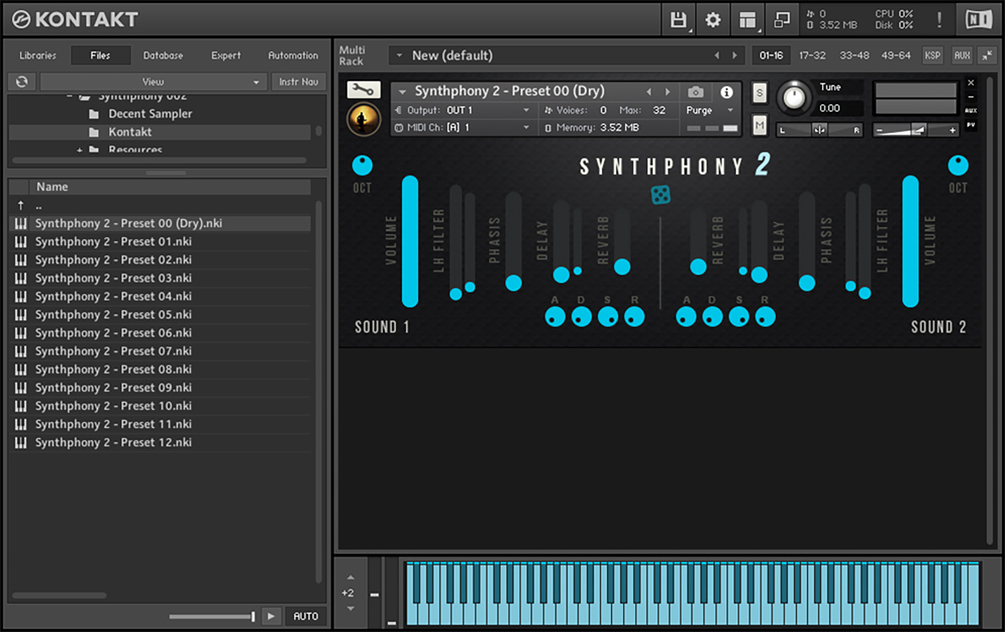This screenshot has width=1005, height=632.
Task: Select rack page 33-48
Action: click(x=854, y=56)
